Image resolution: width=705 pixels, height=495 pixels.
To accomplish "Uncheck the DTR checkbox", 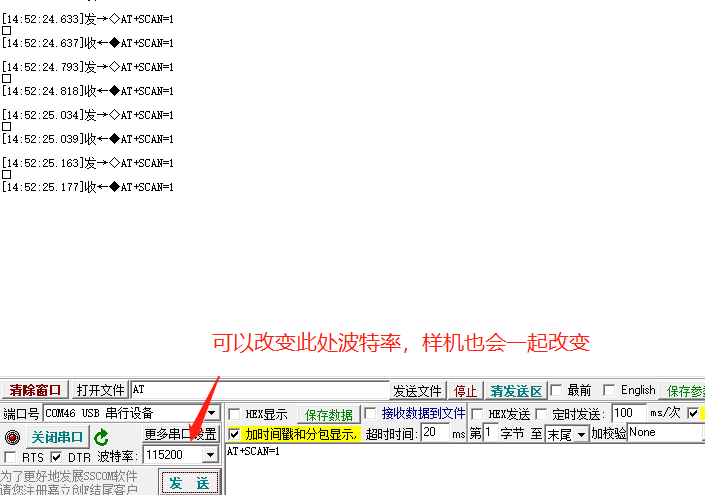I will 56,457.
